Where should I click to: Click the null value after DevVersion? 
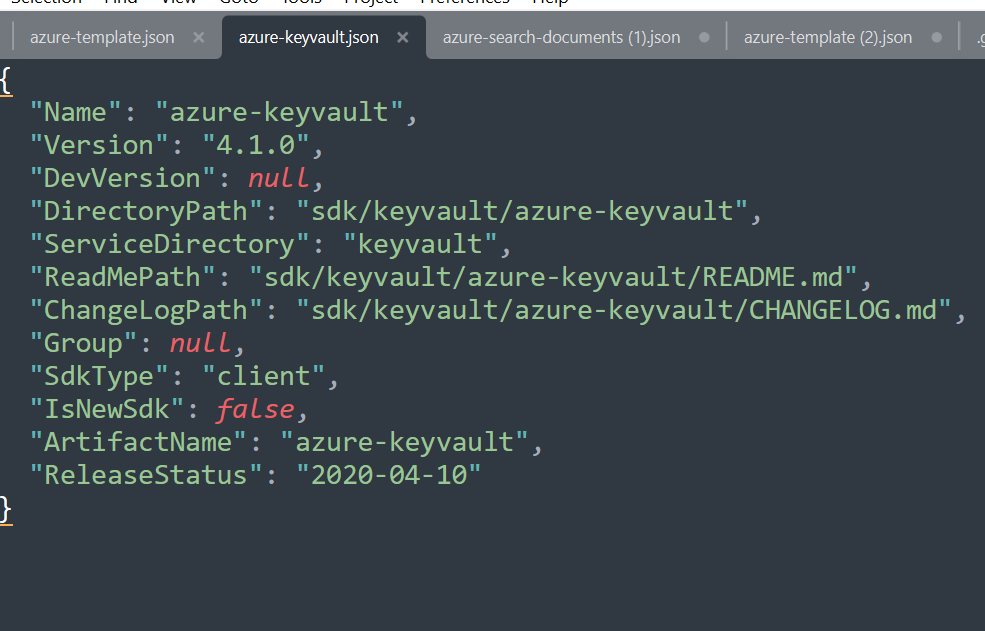tap(278, 178)
